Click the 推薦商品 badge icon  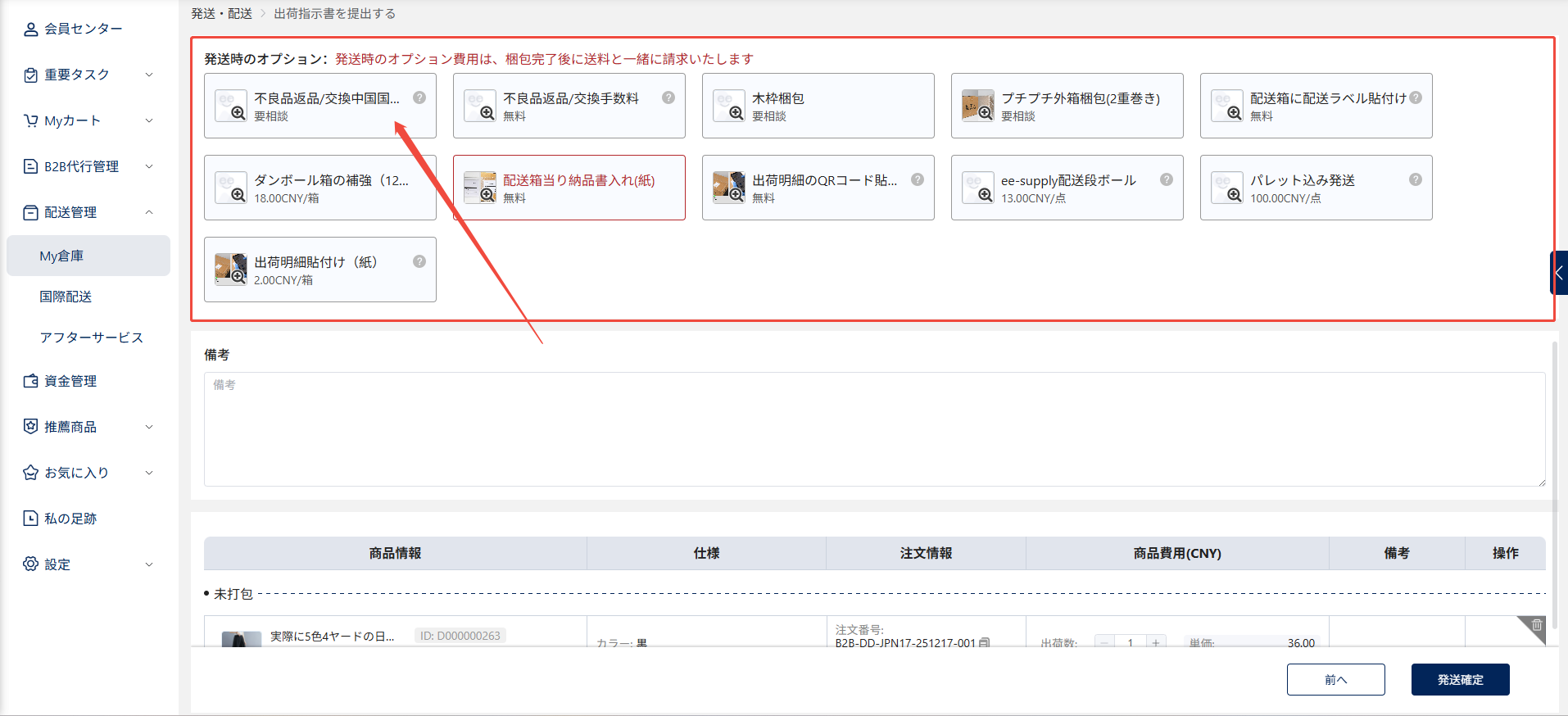click(30, 427)
